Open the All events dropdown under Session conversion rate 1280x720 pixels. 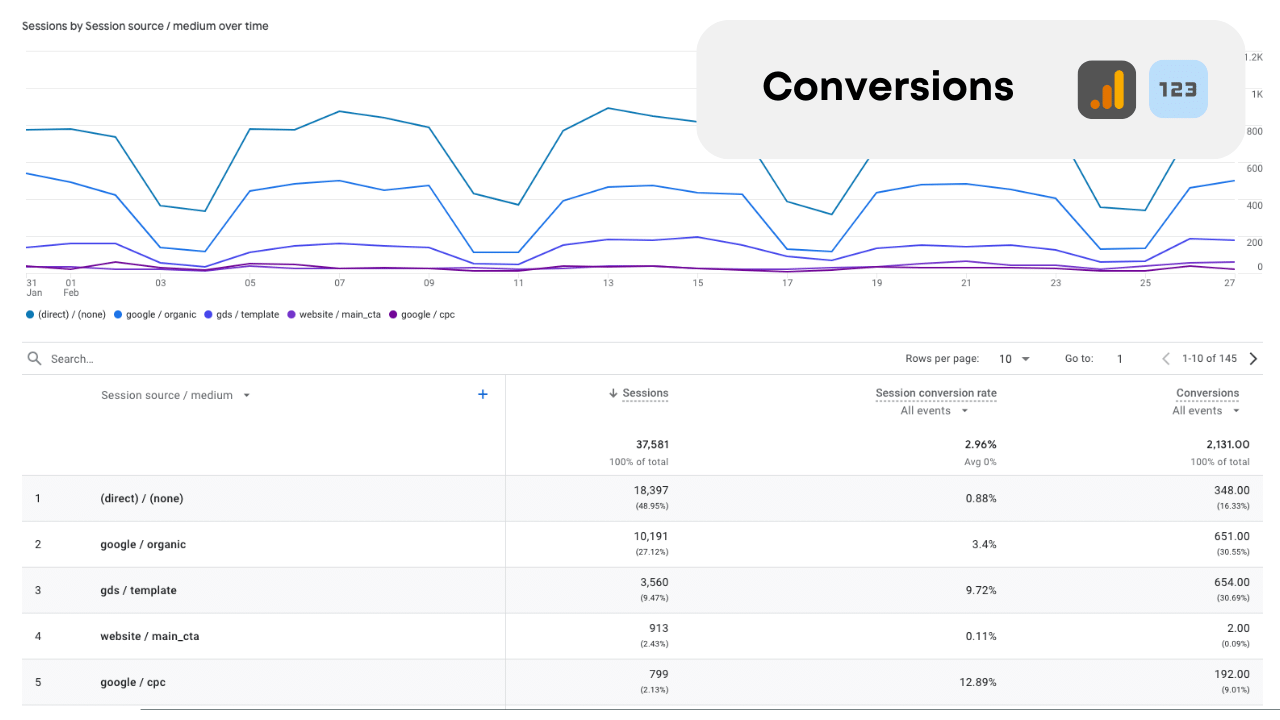[x=935, y=410]
